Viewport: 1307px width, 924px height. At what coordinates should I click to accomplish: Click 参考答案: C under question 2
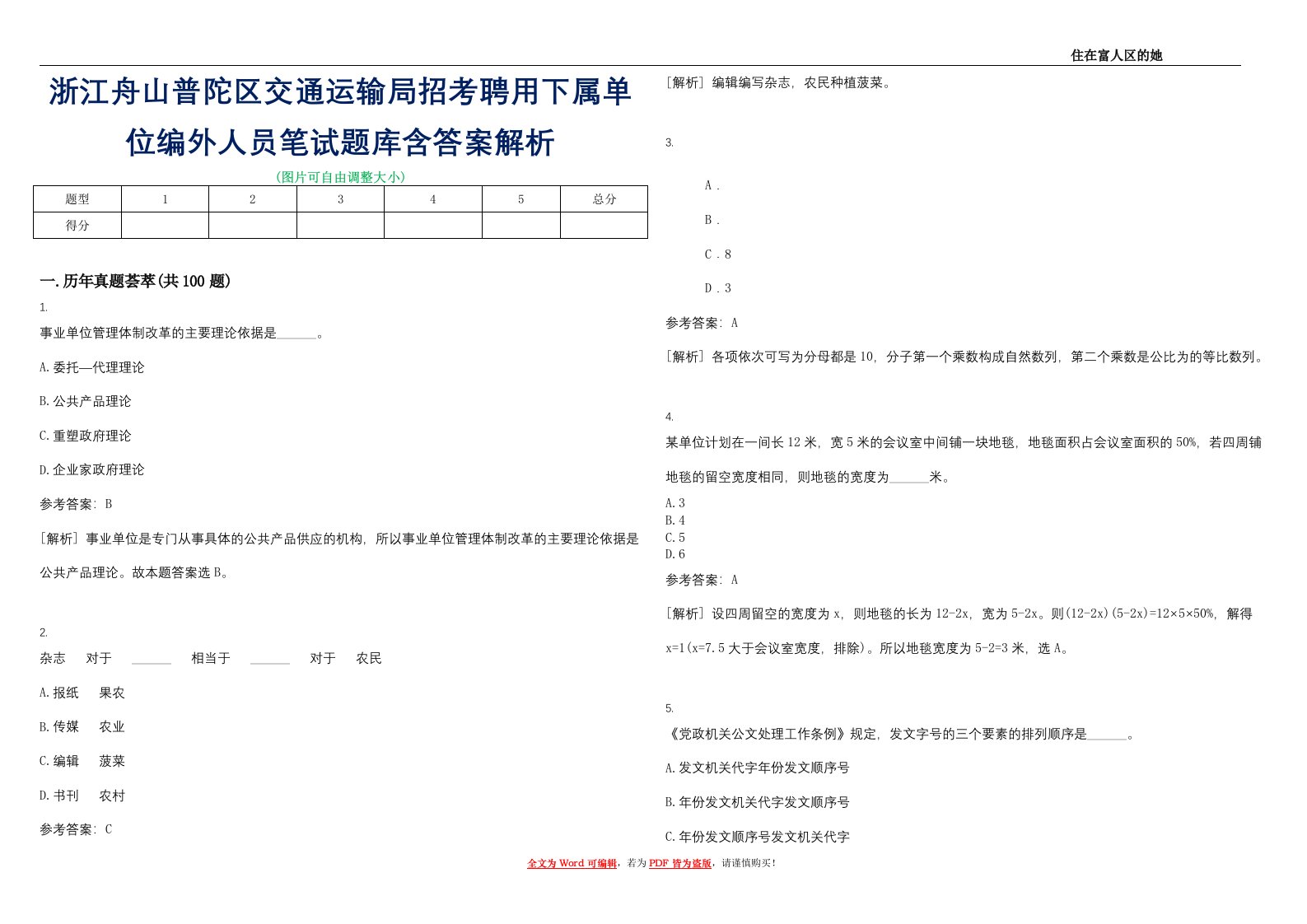click(76, 829)
